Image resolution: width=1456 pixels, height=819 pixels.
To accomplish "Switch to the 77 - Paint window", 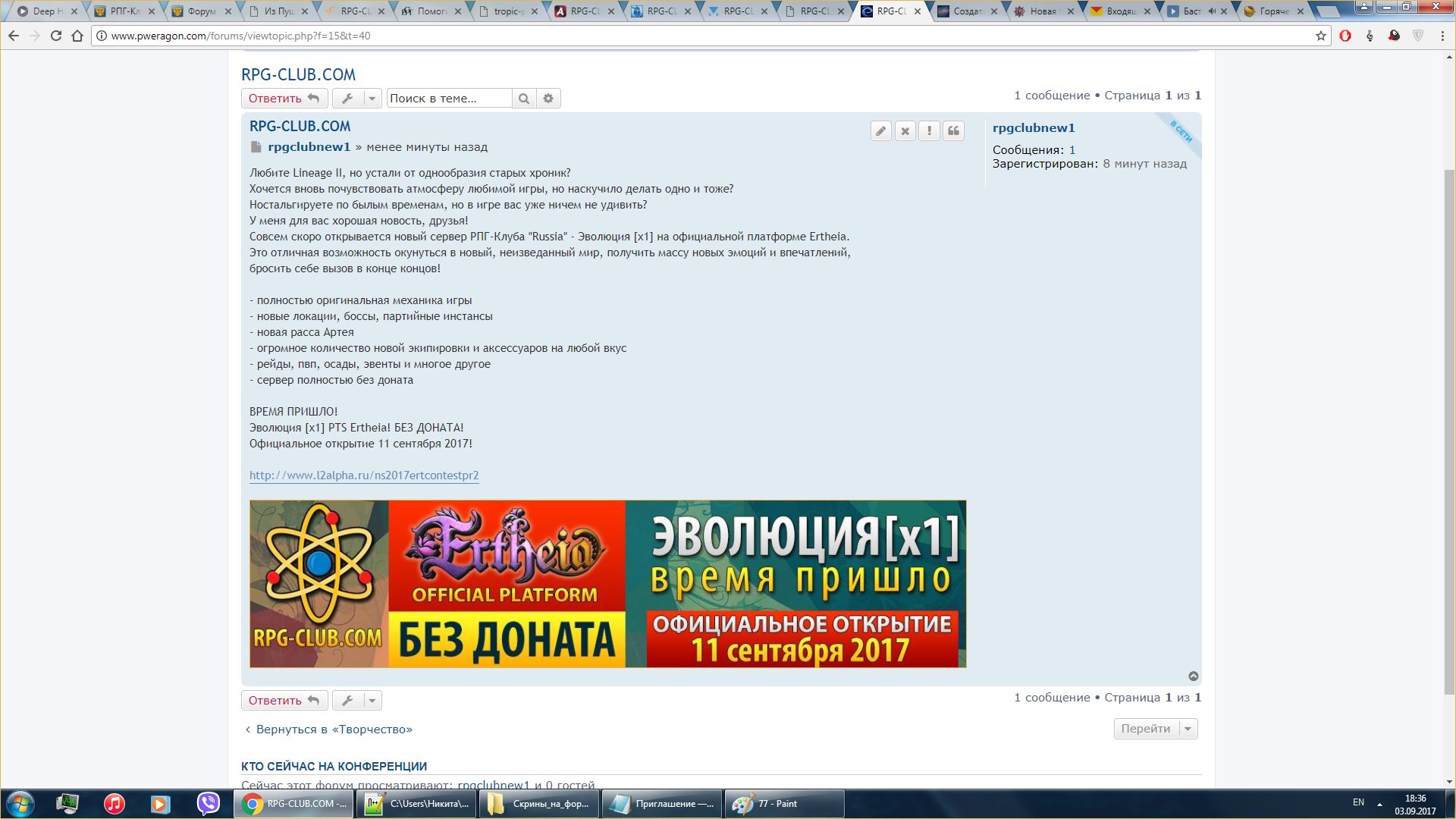I will (784, 804).
